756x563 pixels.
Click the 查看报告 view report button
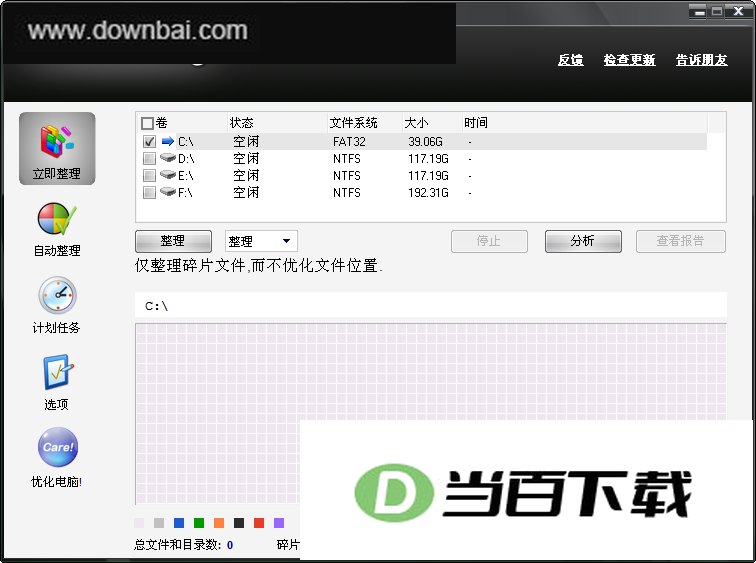[x=681, y=241]
